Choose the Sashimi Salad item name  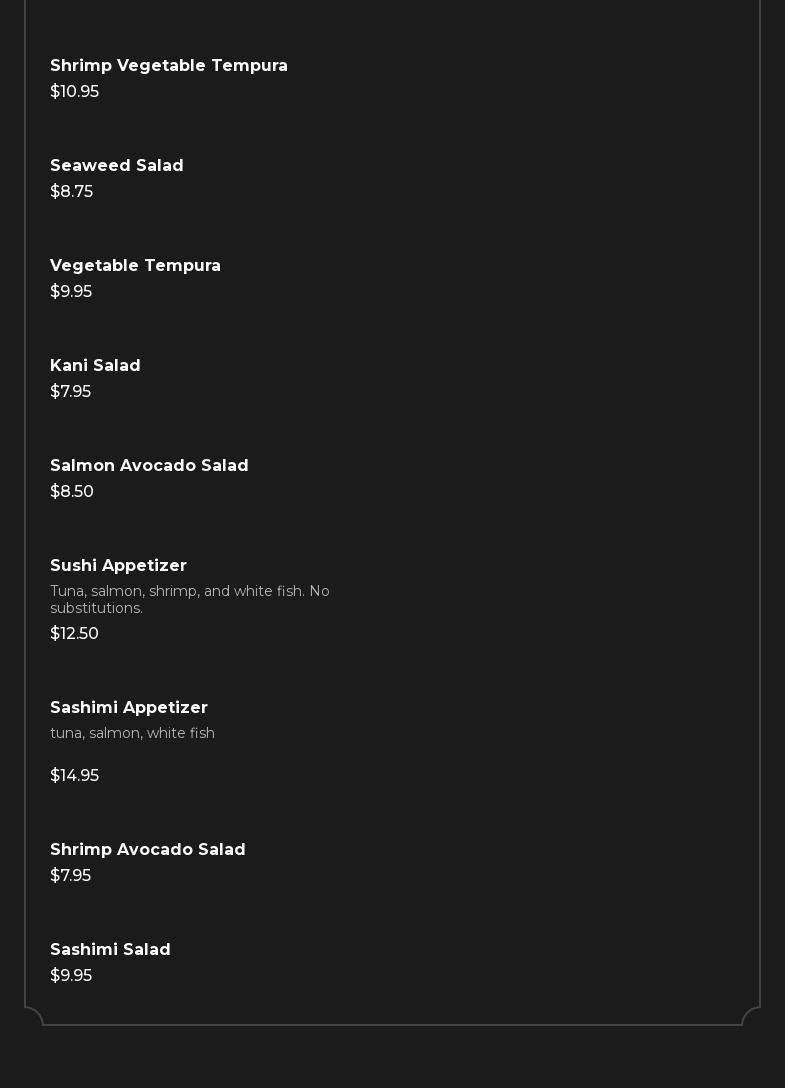(x=110, y=950)
